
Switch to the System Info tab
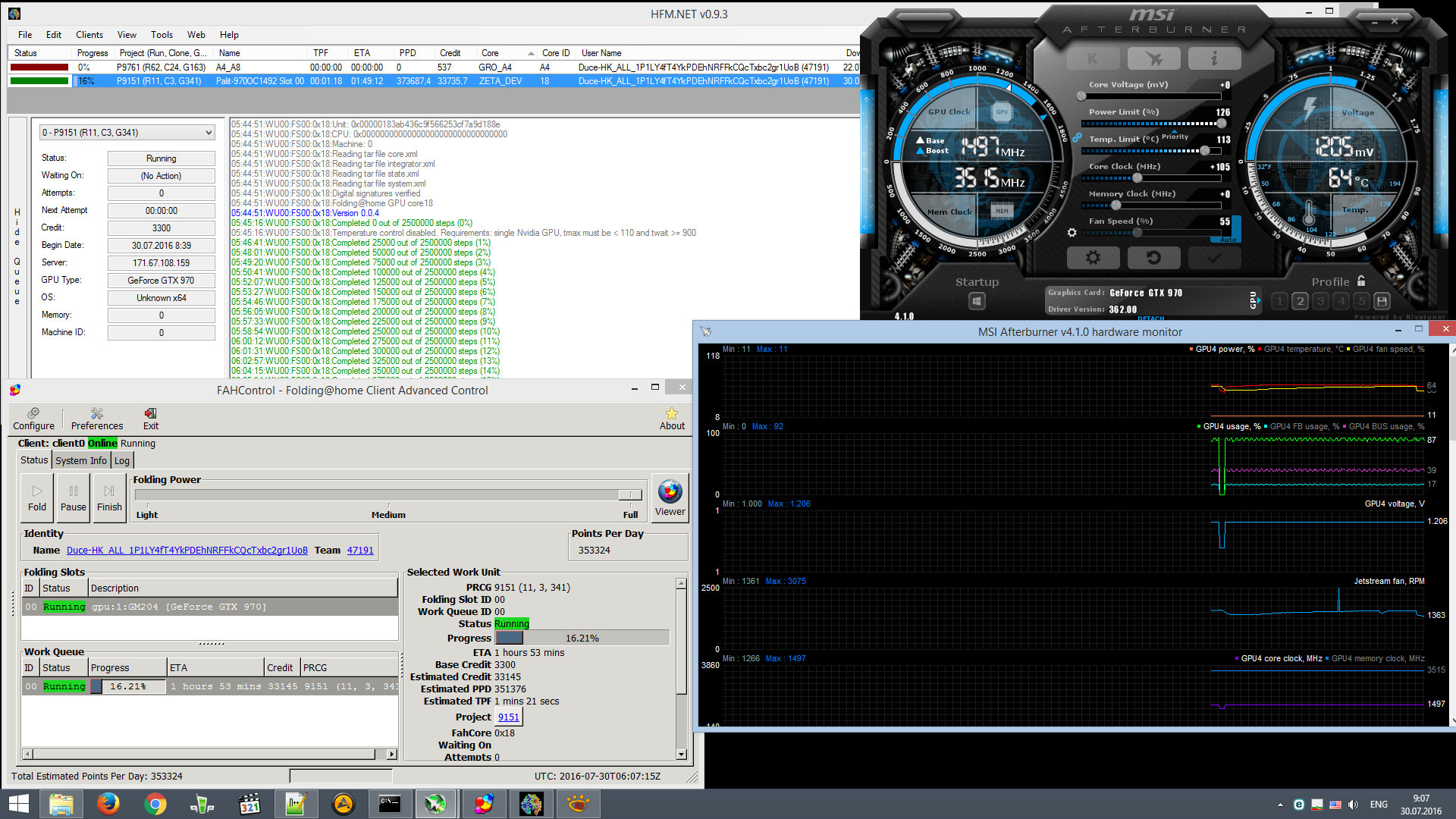pos(80,460)
